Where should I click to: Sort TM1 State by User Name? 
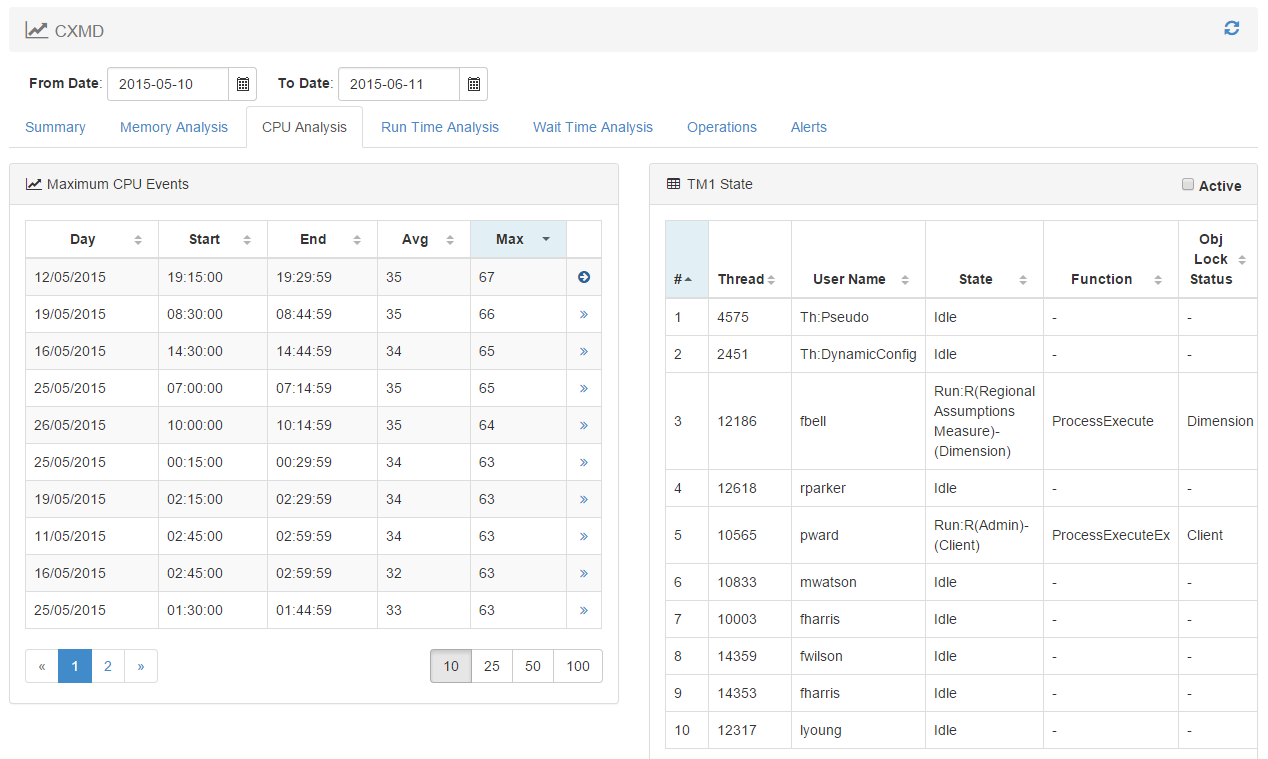[858, 259]
